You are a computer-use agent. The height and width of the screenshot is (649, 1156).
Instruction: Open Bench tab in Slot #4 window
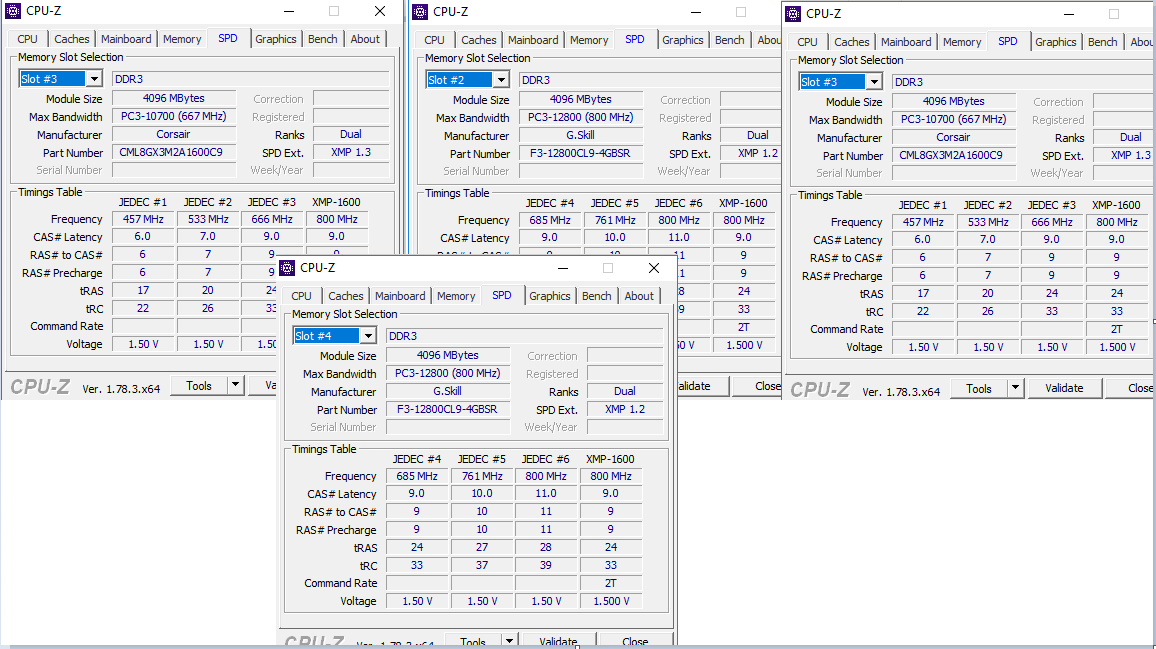click(596, 296)
